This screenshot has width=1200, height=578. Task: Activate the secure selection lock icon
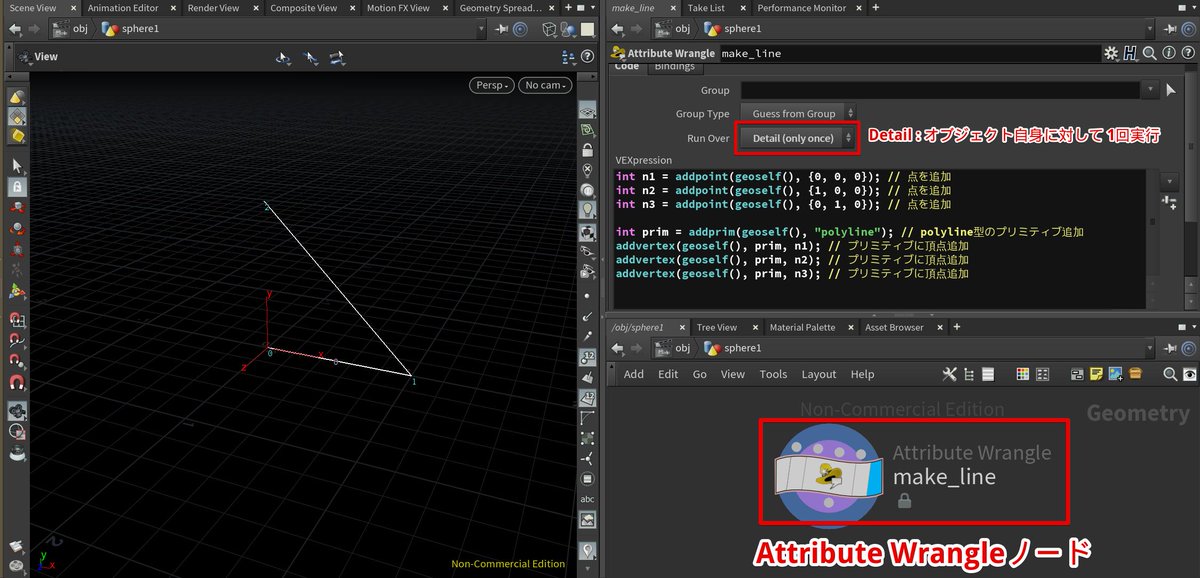[17, 186]
